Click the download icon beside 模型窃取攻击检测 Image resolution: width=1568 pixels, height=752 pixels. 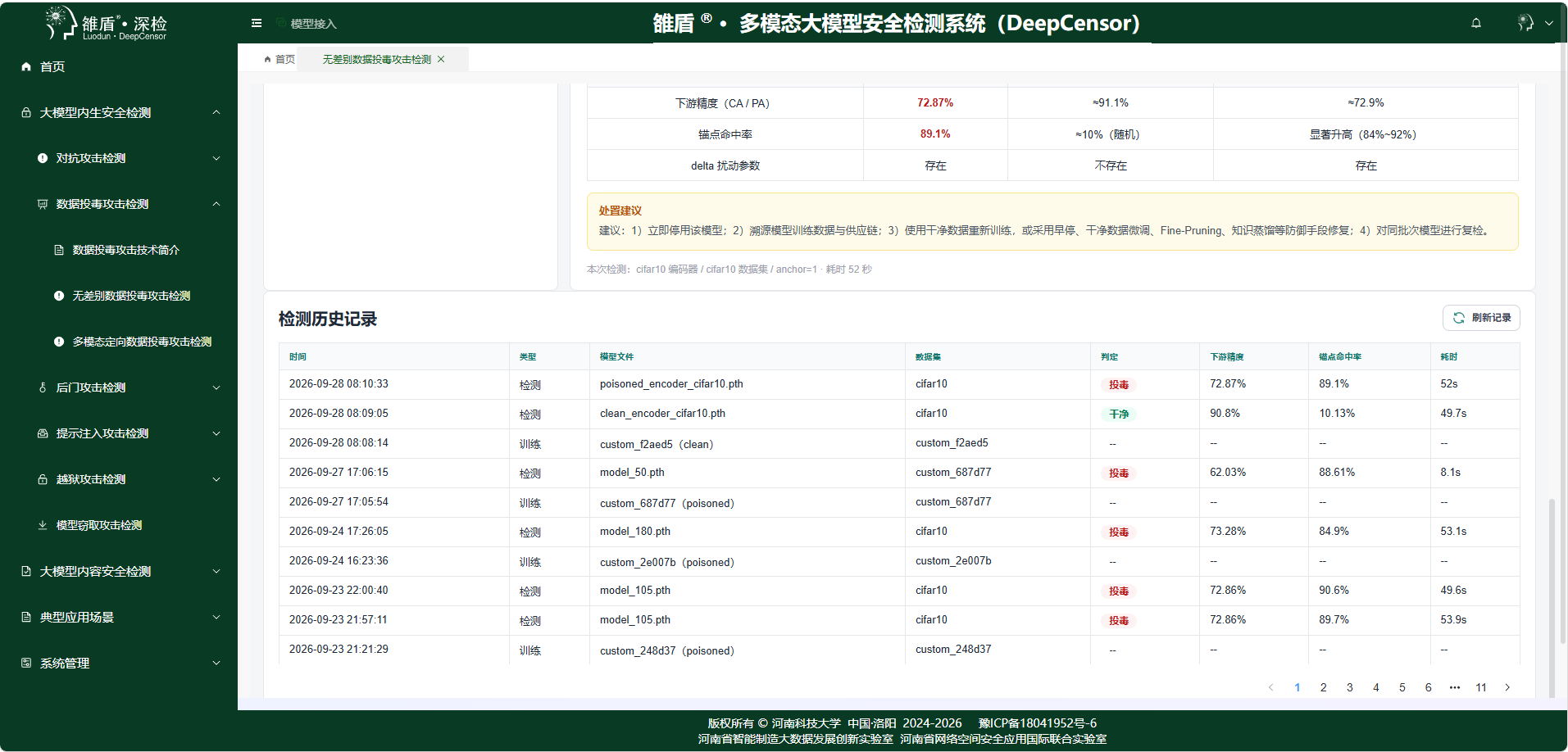click(43, 525)
